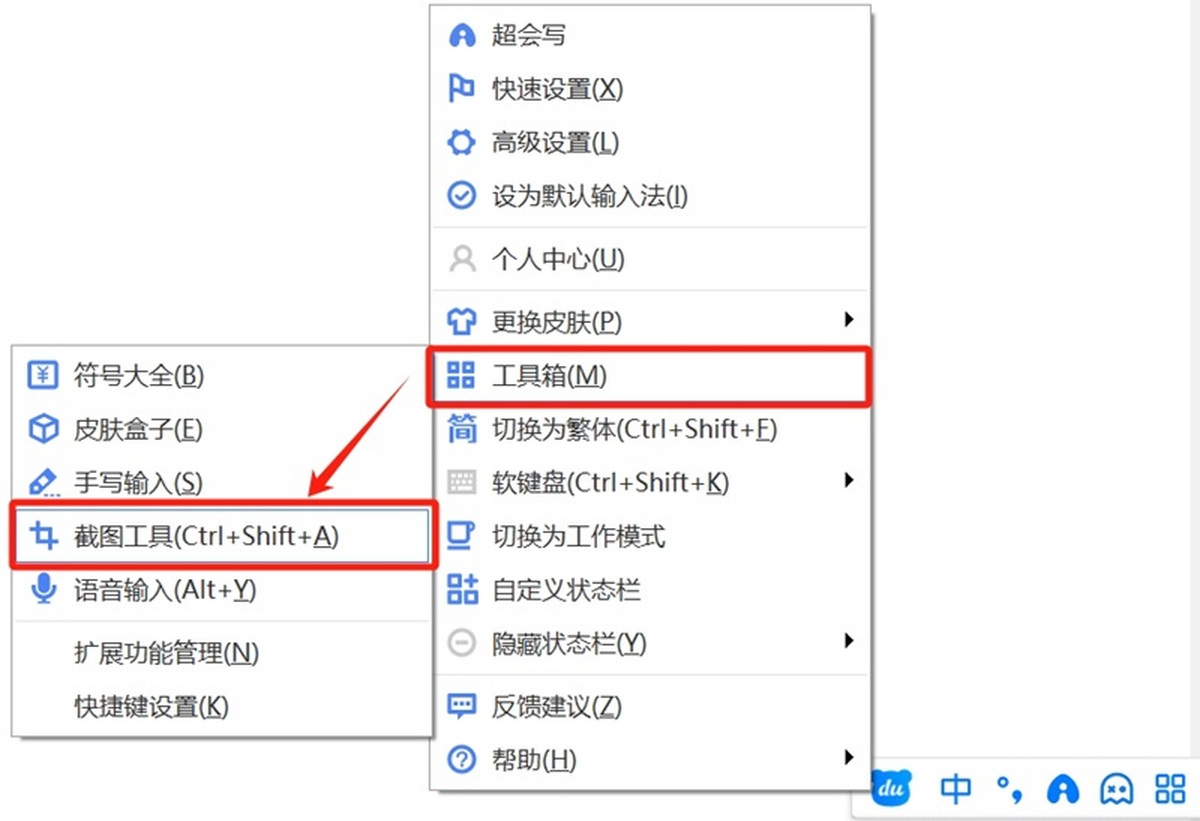
Task: Click the Baidu du logo on status bar
Action: coord(889,790)
